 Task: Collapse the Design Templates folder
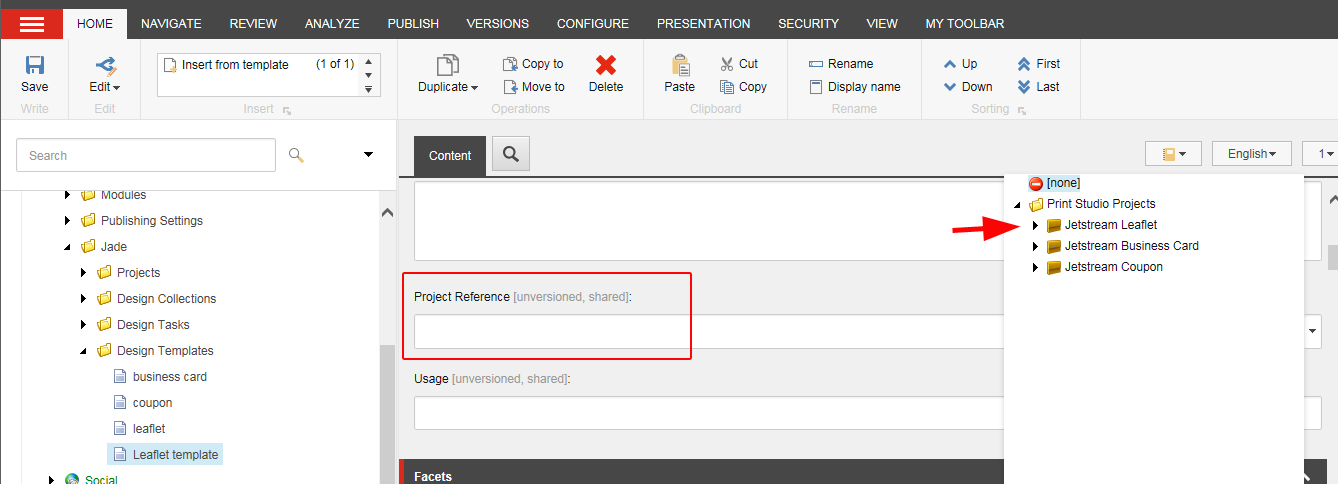click(x=84, y=351)
